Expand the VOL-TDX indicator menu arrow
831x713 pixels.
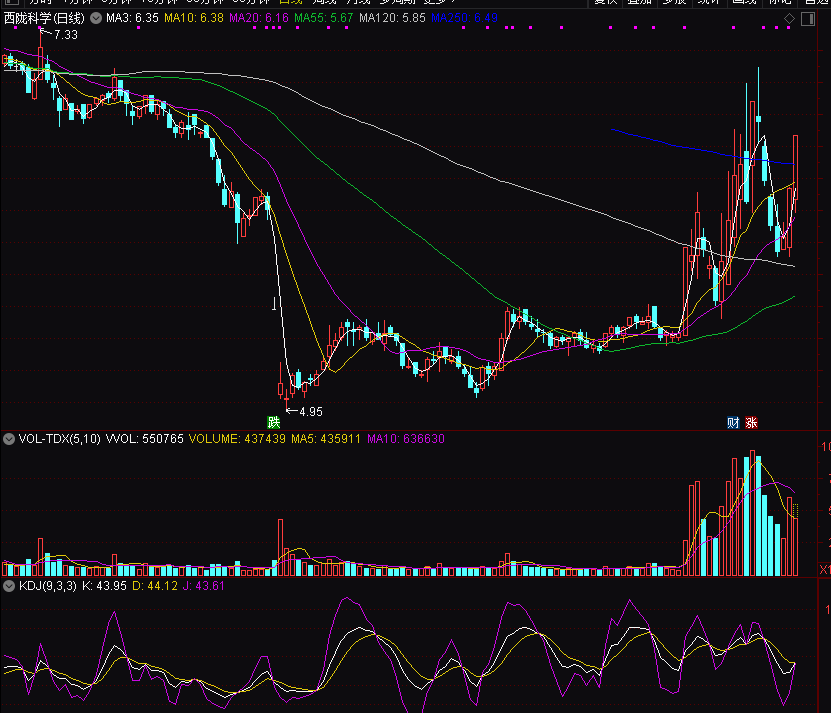9,439
